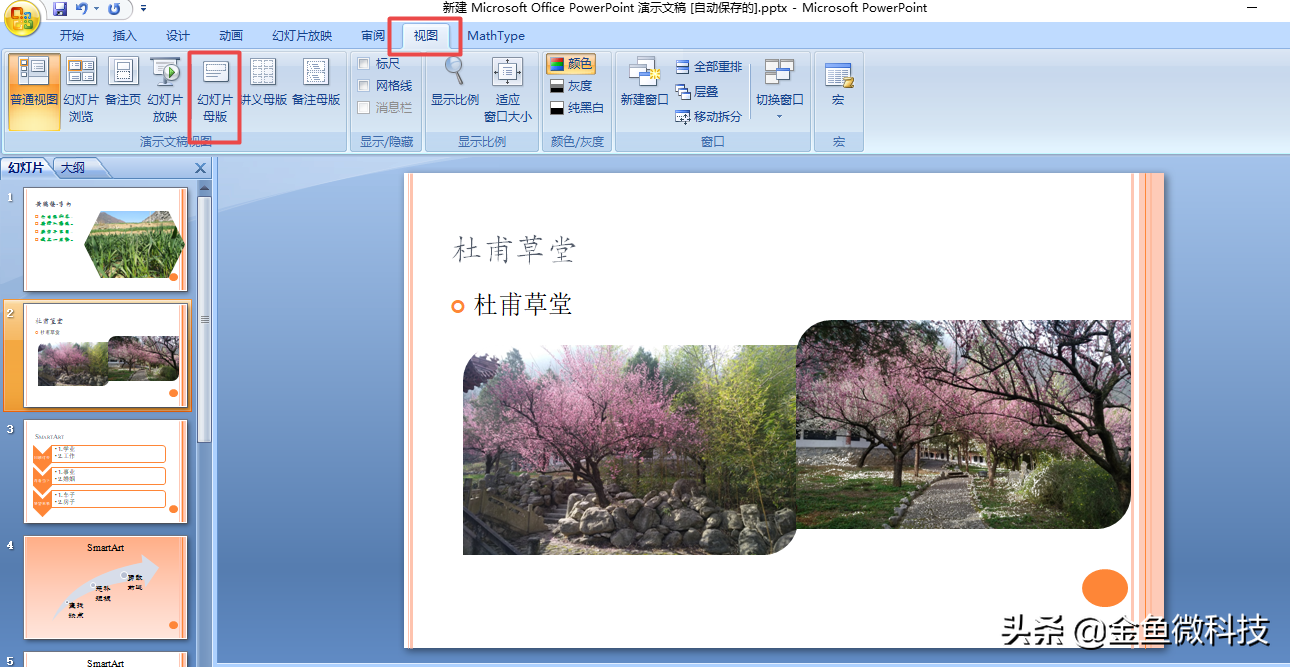1290x667 pixels.
Task: Click 移动拆分 move split
Action: [x=708, y=117]
